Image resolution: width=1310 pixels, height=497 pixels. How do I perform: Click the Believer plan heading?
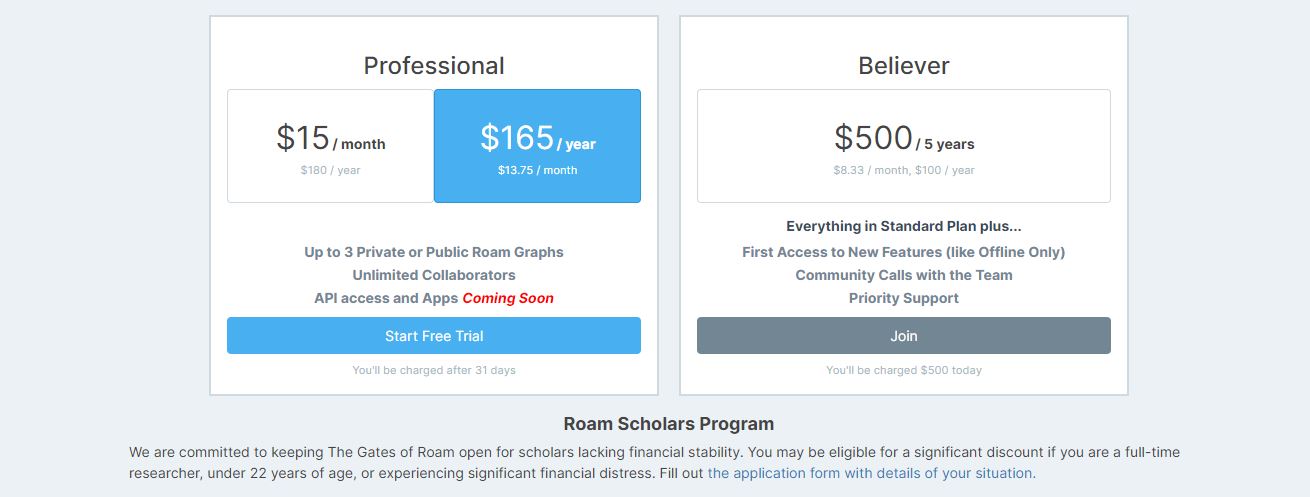tap(903, 66)
